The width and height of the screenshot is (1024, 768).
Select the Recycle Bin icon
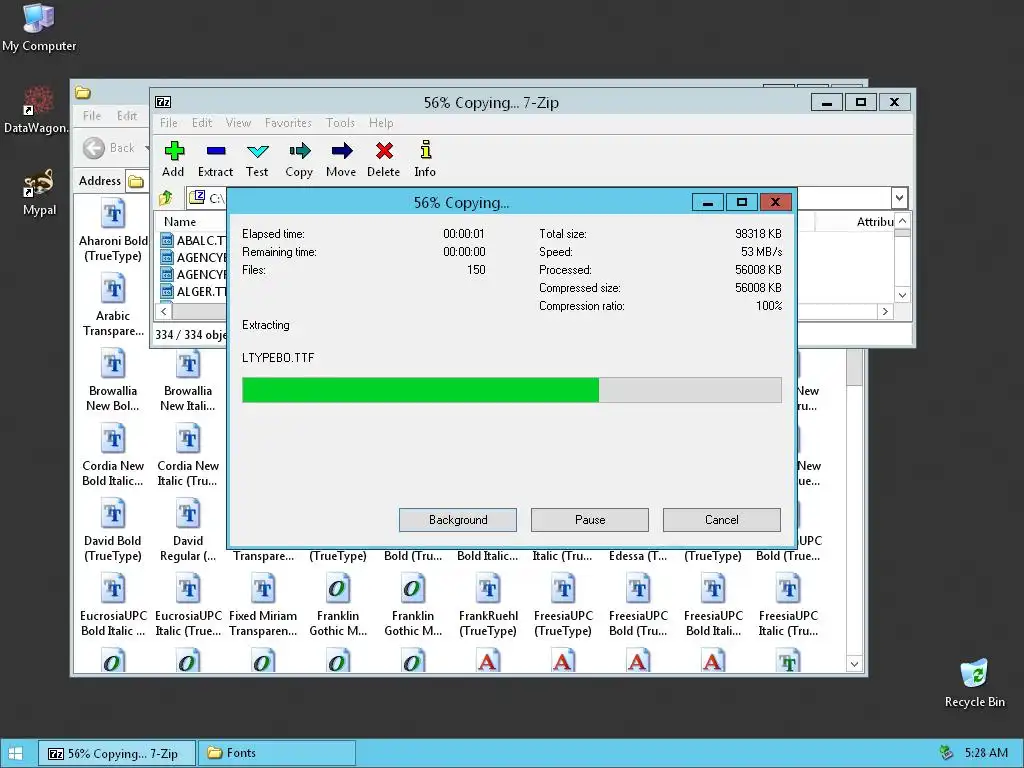click(x=974, y=683)
